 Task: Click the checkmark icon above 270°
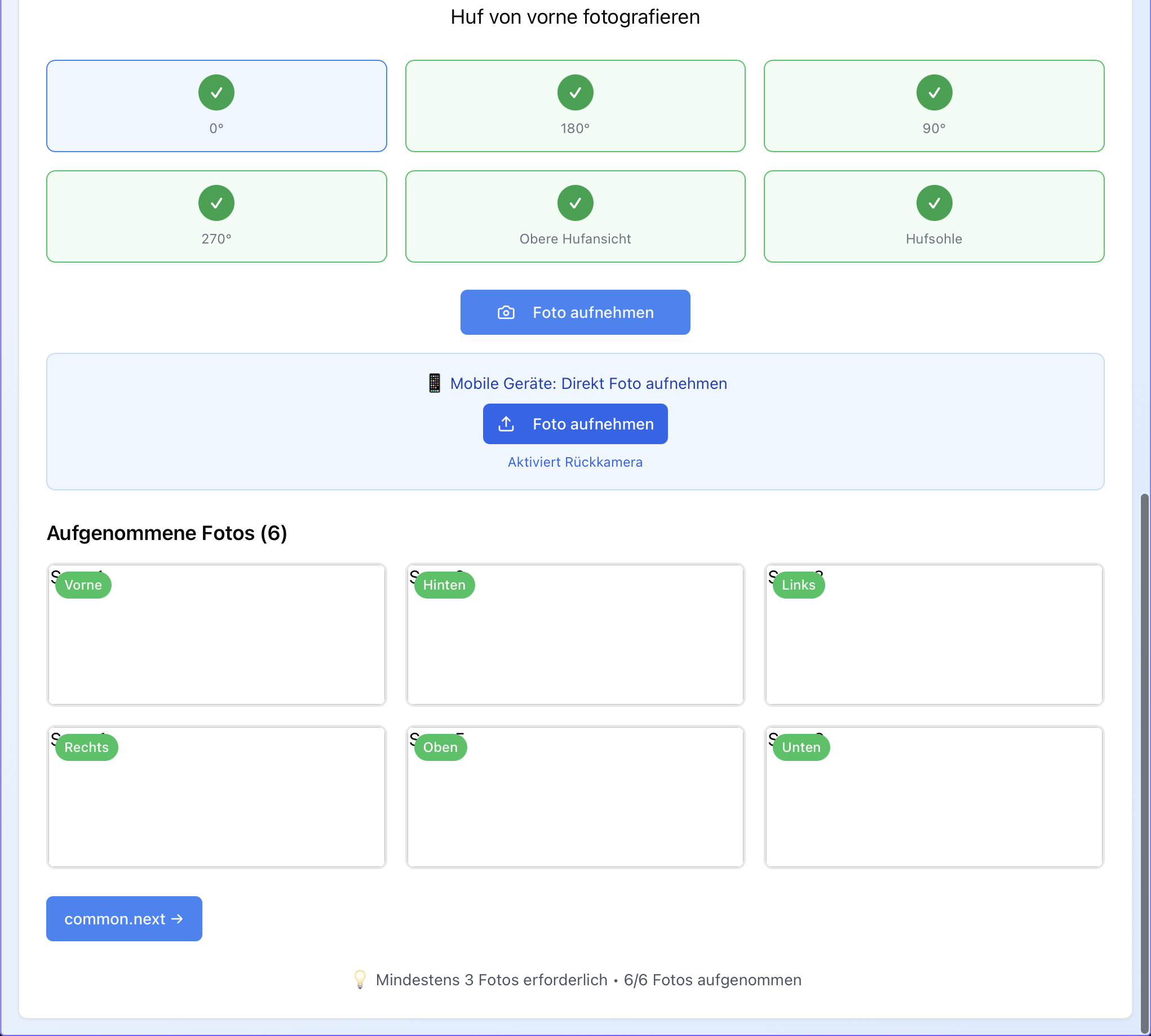[x=216, y=203]
